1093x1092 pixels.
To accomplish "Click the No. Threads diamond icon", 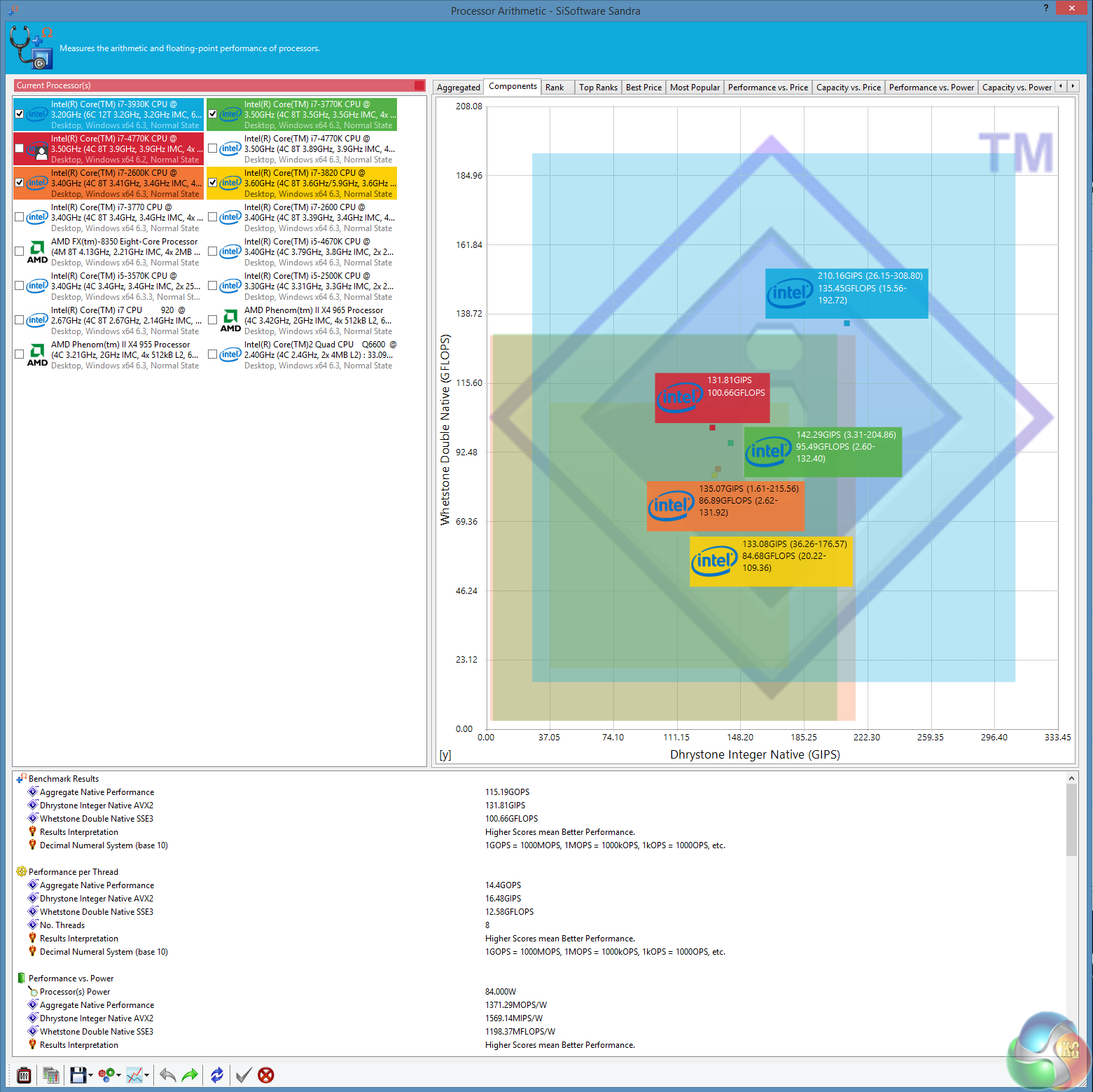I will (x=32, y=925).
